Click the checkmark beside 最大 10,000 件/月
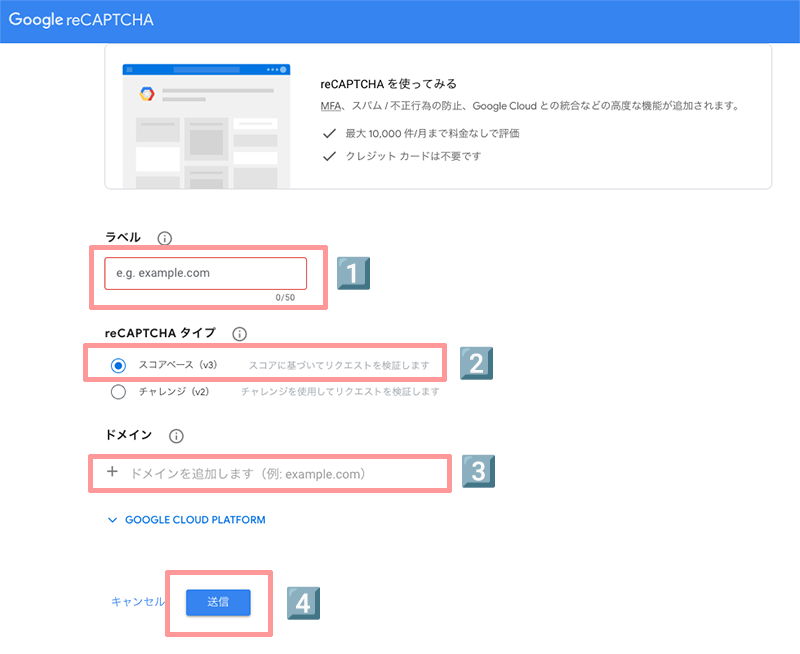The image size is (800, 654). coord(329,133)
